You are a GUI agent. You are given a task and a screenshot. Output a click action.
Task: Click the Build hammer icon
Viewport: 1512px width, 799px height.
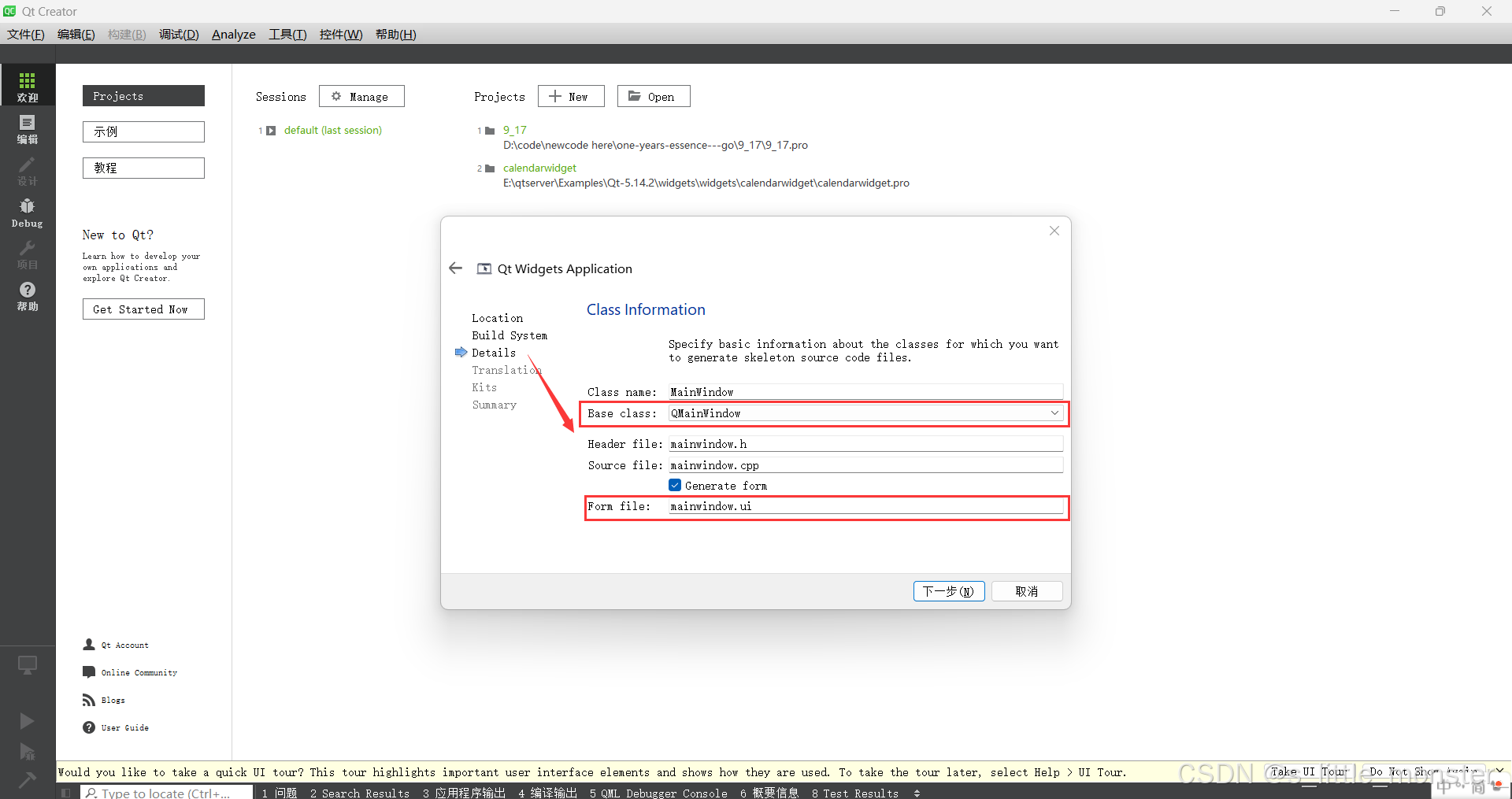[27, 780]
